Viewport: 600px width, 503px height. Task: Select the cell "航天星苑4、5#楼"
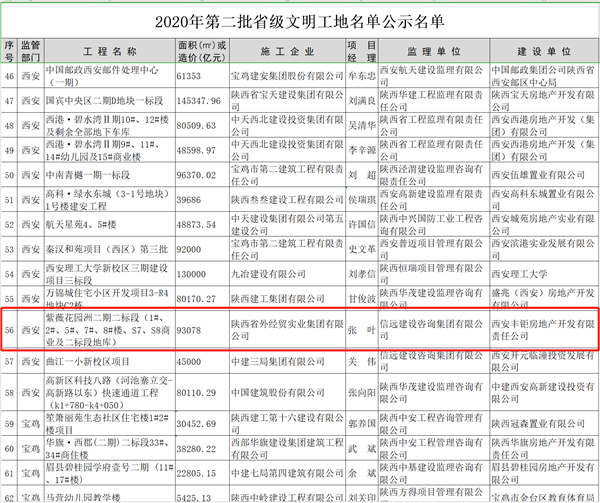[x=110, y=225]
